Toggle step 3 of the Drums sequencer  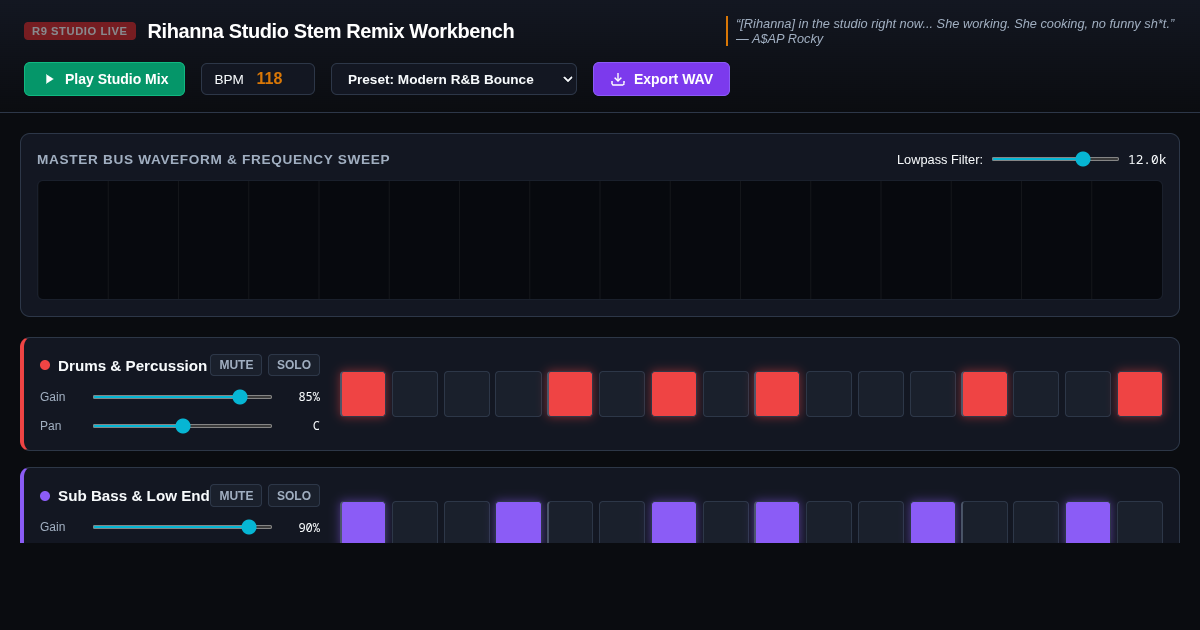[x=467, y=394]
